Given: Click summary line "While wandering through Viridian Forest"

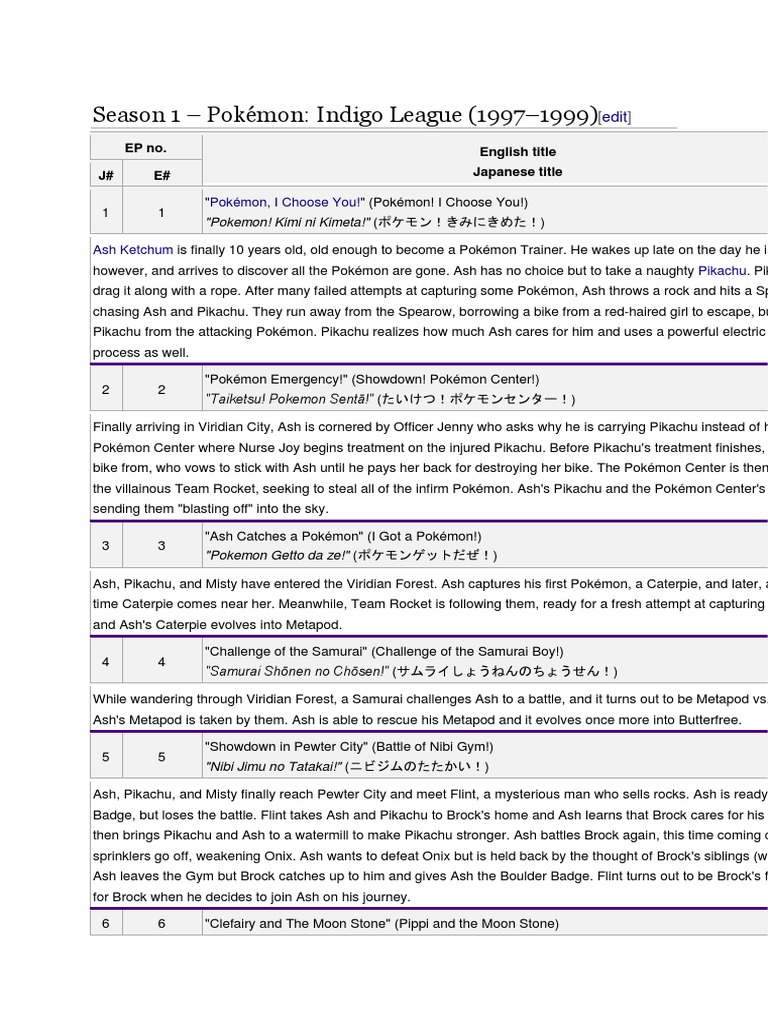Looking at the screenshot, I should point(430,699).
